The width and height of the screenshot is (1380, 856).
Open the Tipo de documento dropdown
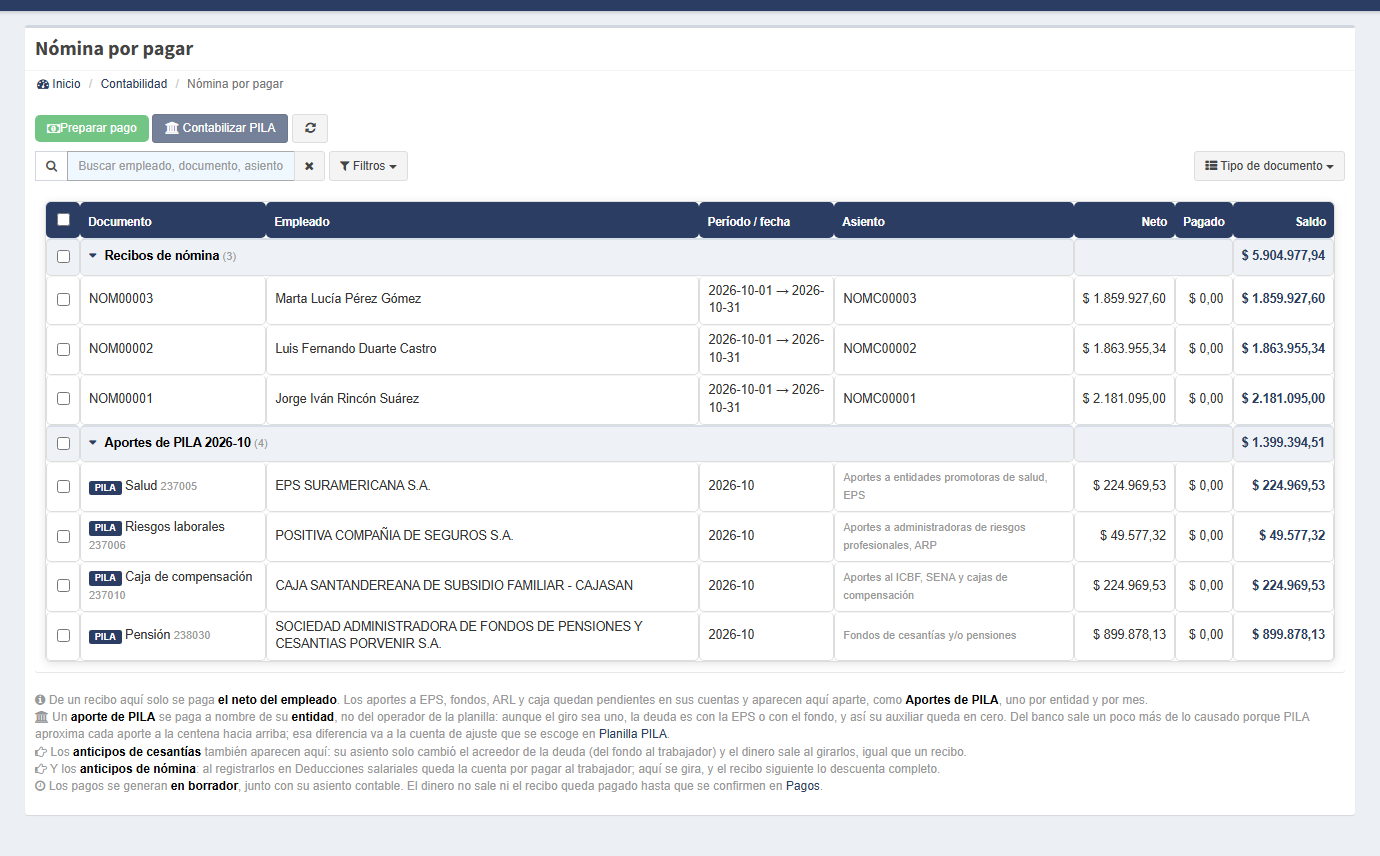click(1269, 166)
